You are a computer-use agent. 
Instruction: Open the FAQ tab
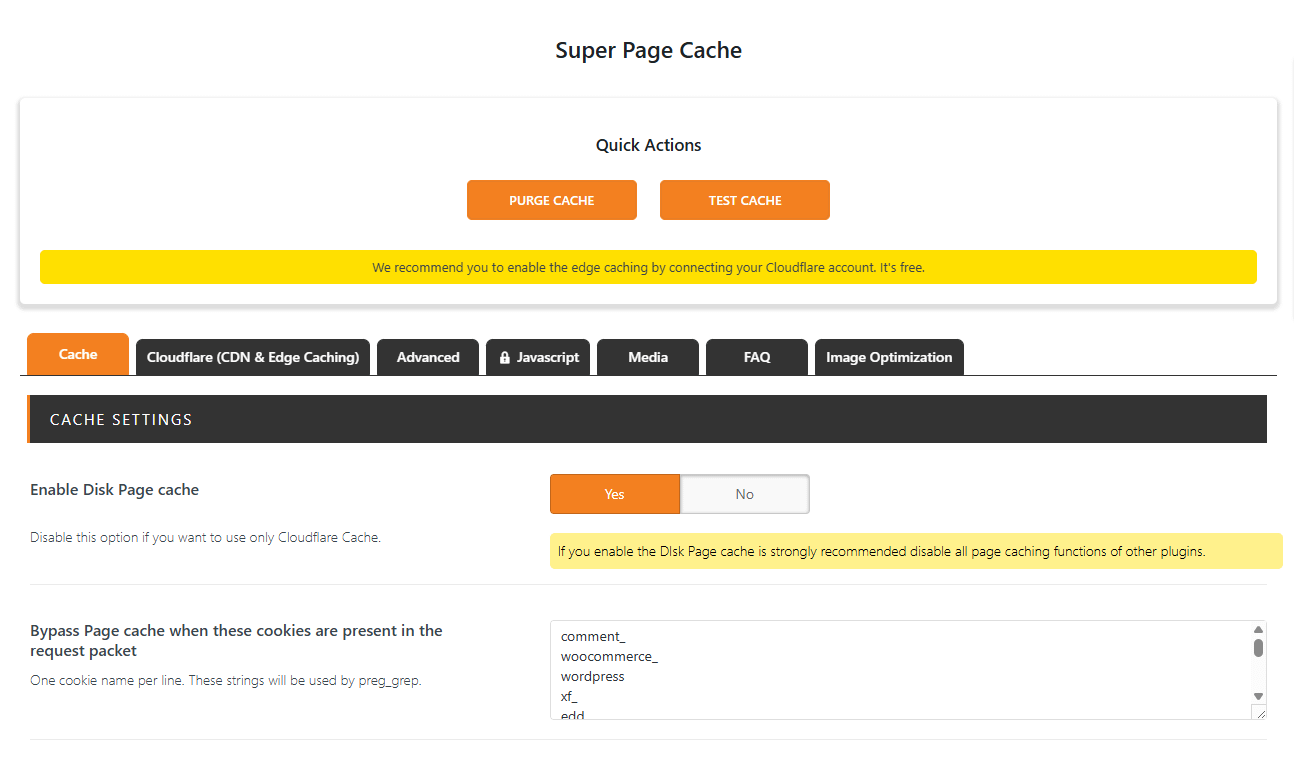(757, 357)
